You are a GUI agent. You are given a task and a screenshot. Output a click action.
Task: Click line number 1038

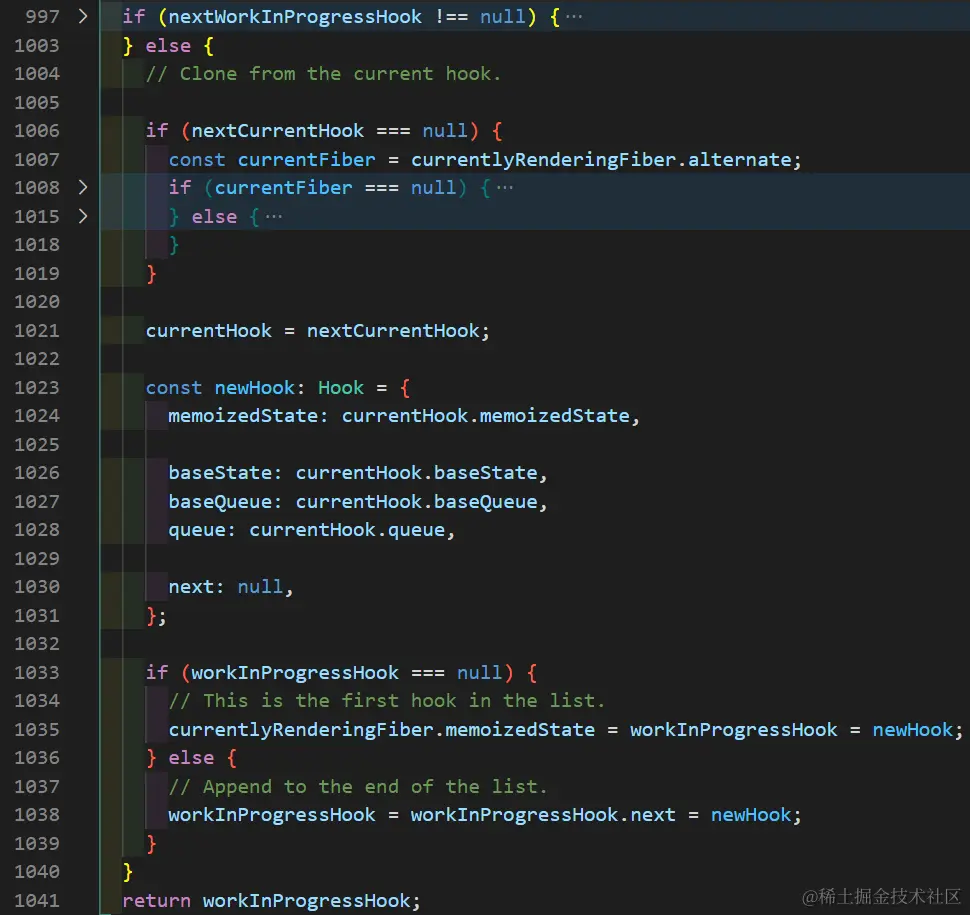tap(37, 814)
